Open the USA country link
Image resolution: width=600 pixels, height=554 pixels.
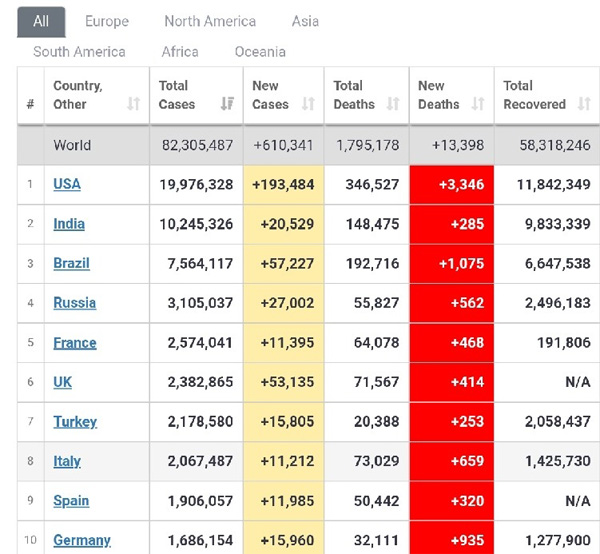[x=67, y=184]
